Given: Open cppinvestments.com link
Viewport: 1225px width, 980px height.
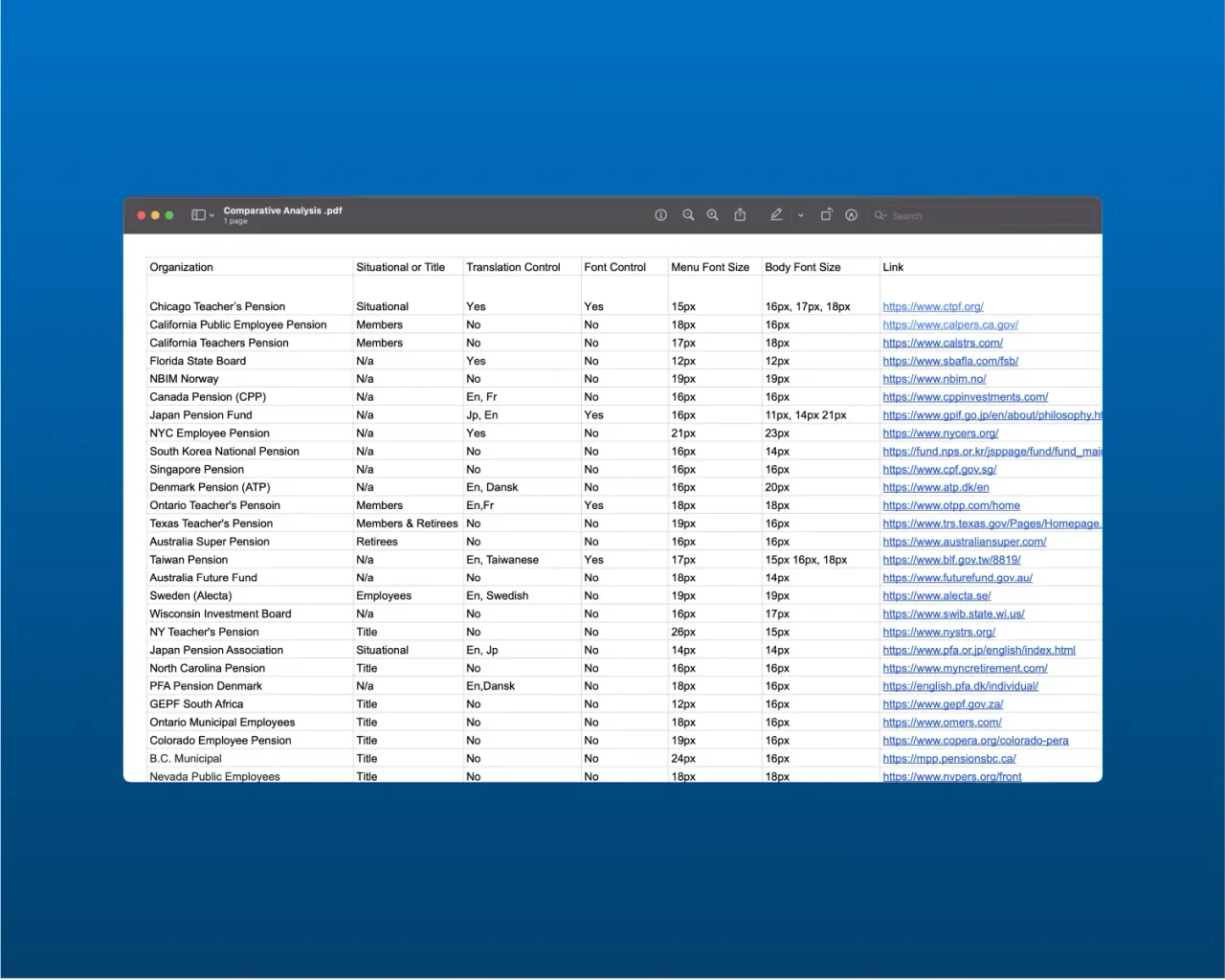Looking at the screenshot, I should (965, 397).
